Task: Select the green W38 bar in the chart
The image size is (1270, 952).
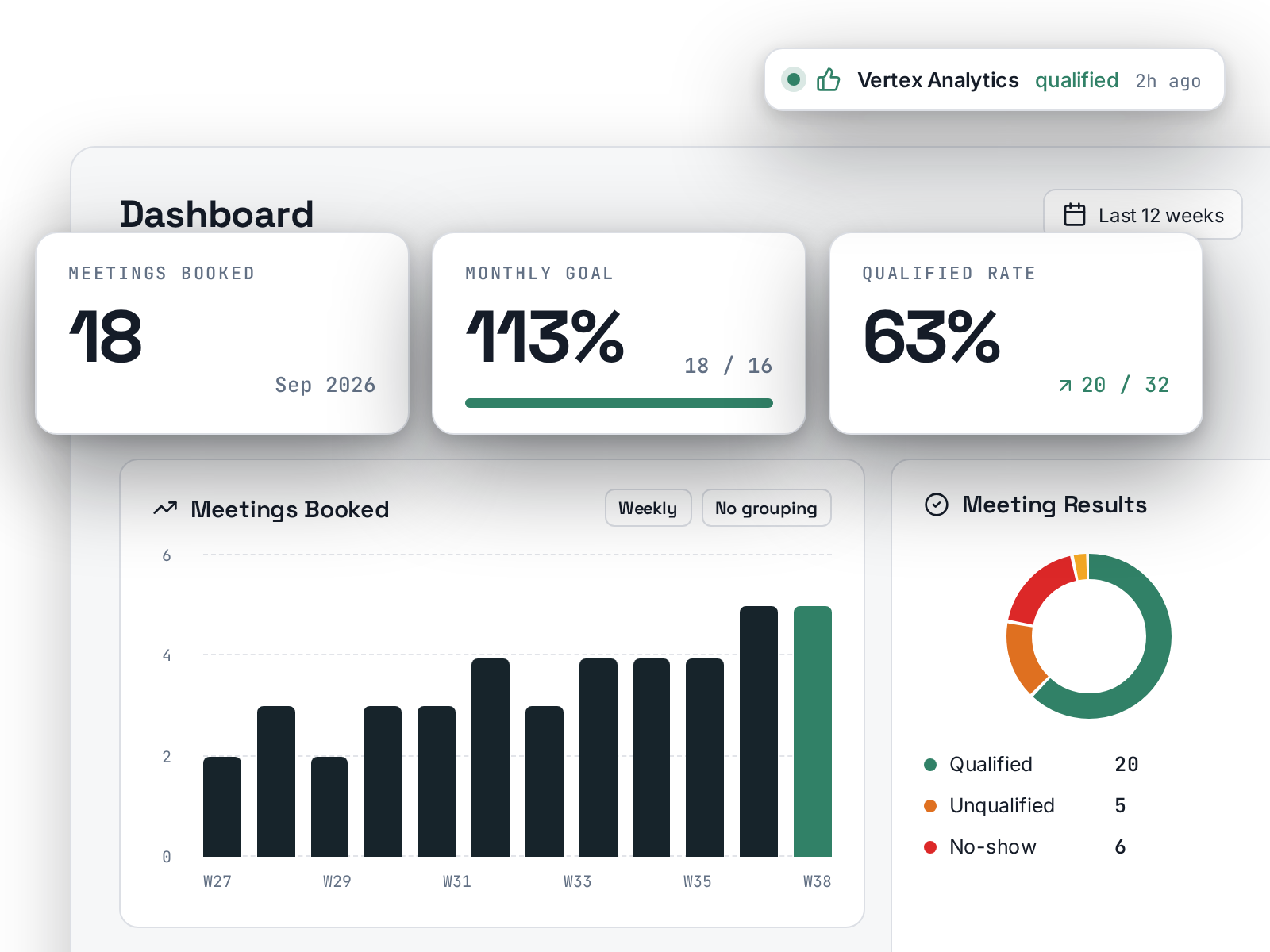Action: click(x=813, y=731)
